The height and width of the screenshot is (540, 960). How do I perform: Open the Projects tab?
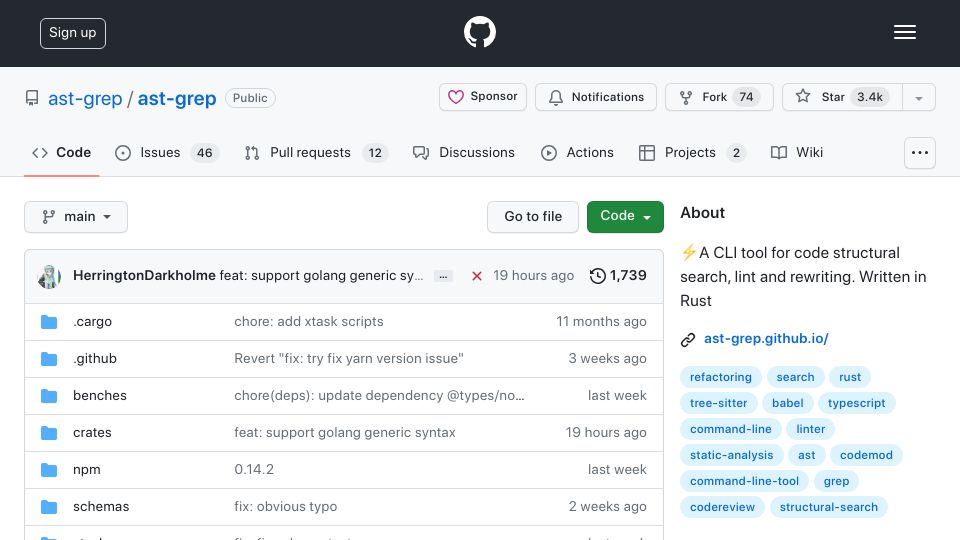(692, 152)
